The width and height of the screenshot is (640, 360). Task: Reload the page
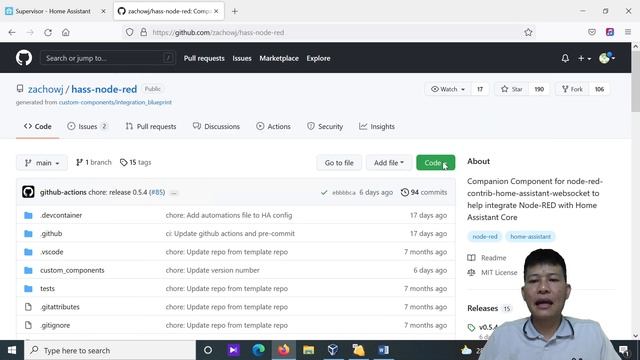[48, 32]
